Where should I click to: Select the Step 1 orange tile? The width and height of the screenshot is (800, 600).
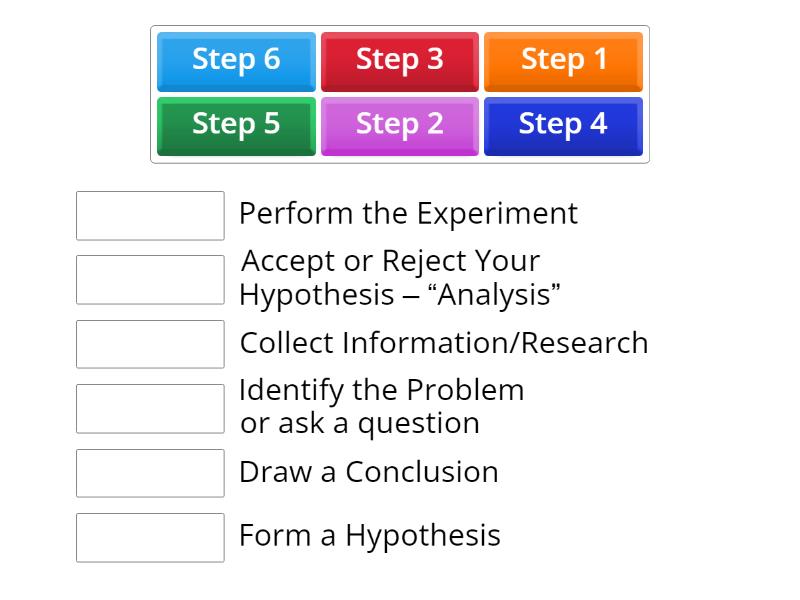tap(563, 60)
